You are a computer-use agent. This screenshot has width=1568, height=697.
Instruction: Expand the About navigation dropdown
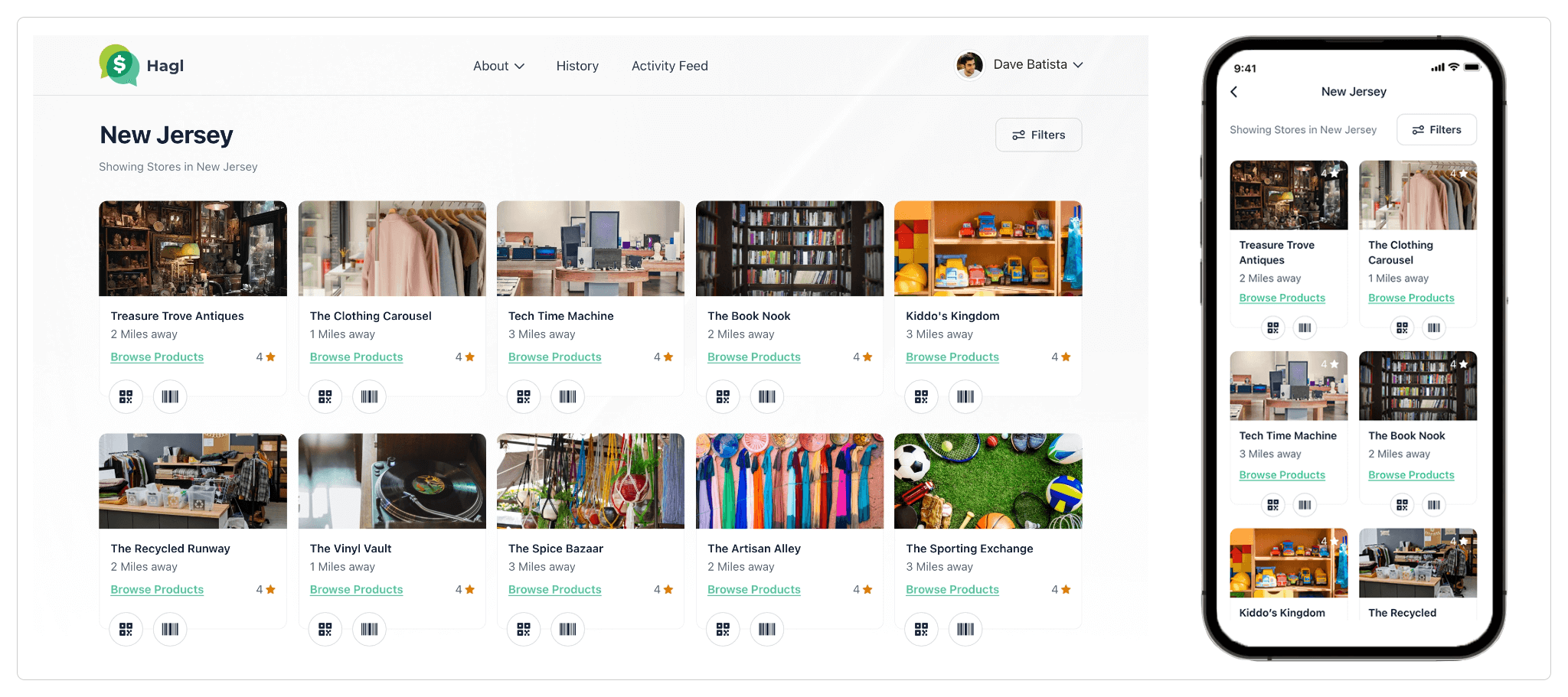click(x=498, y=66)
